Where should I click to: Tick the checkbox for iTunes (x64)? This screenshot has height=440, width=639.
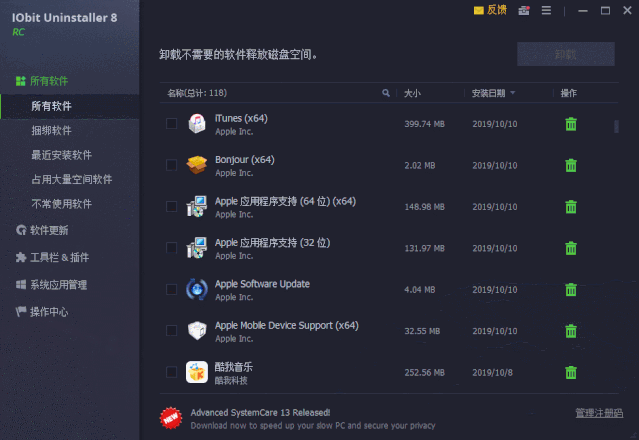pos(172,123)
